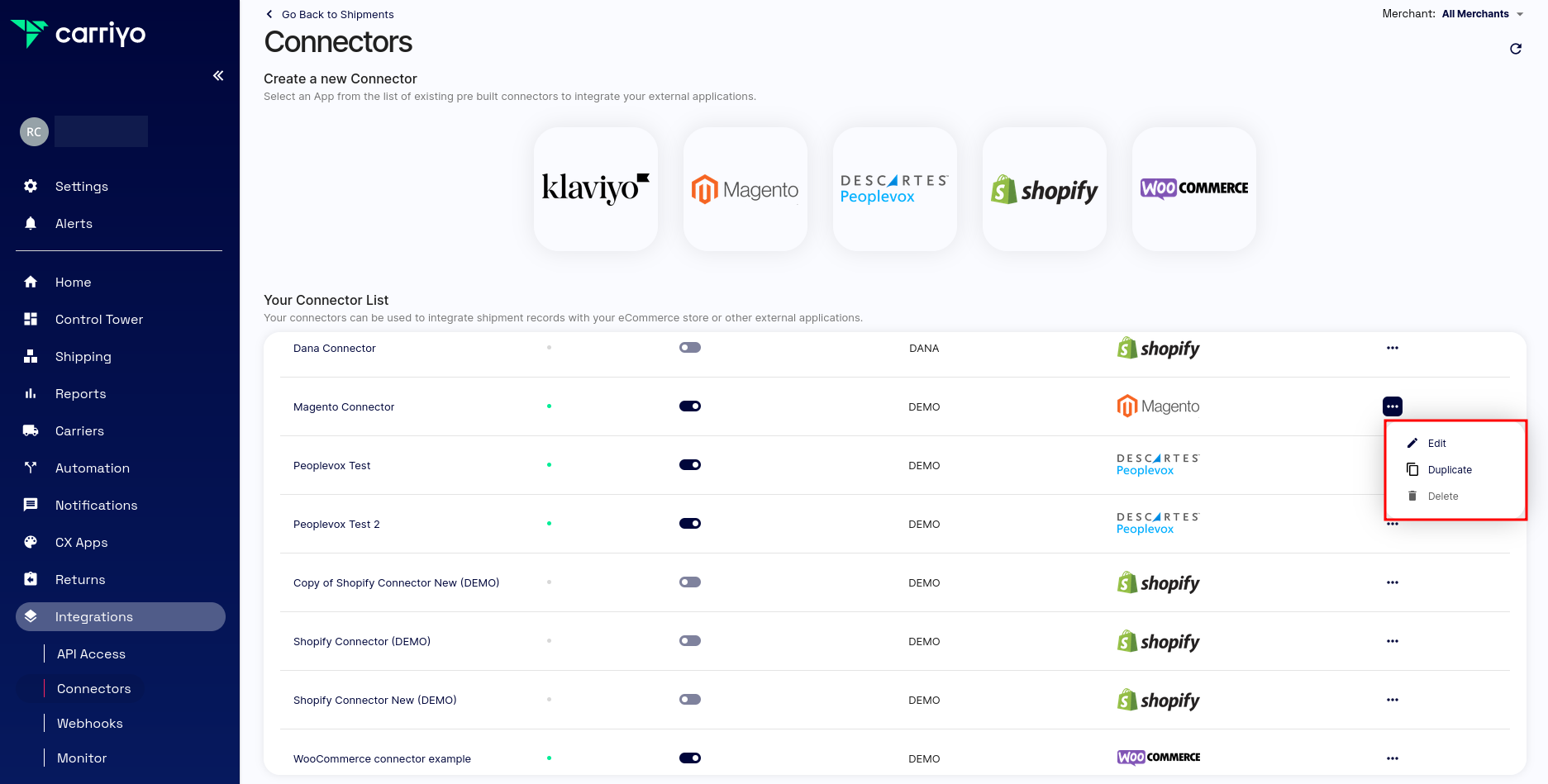Click the Magento logo in Magento Connector row
1548x784 pixels.
click(1159, 406)
